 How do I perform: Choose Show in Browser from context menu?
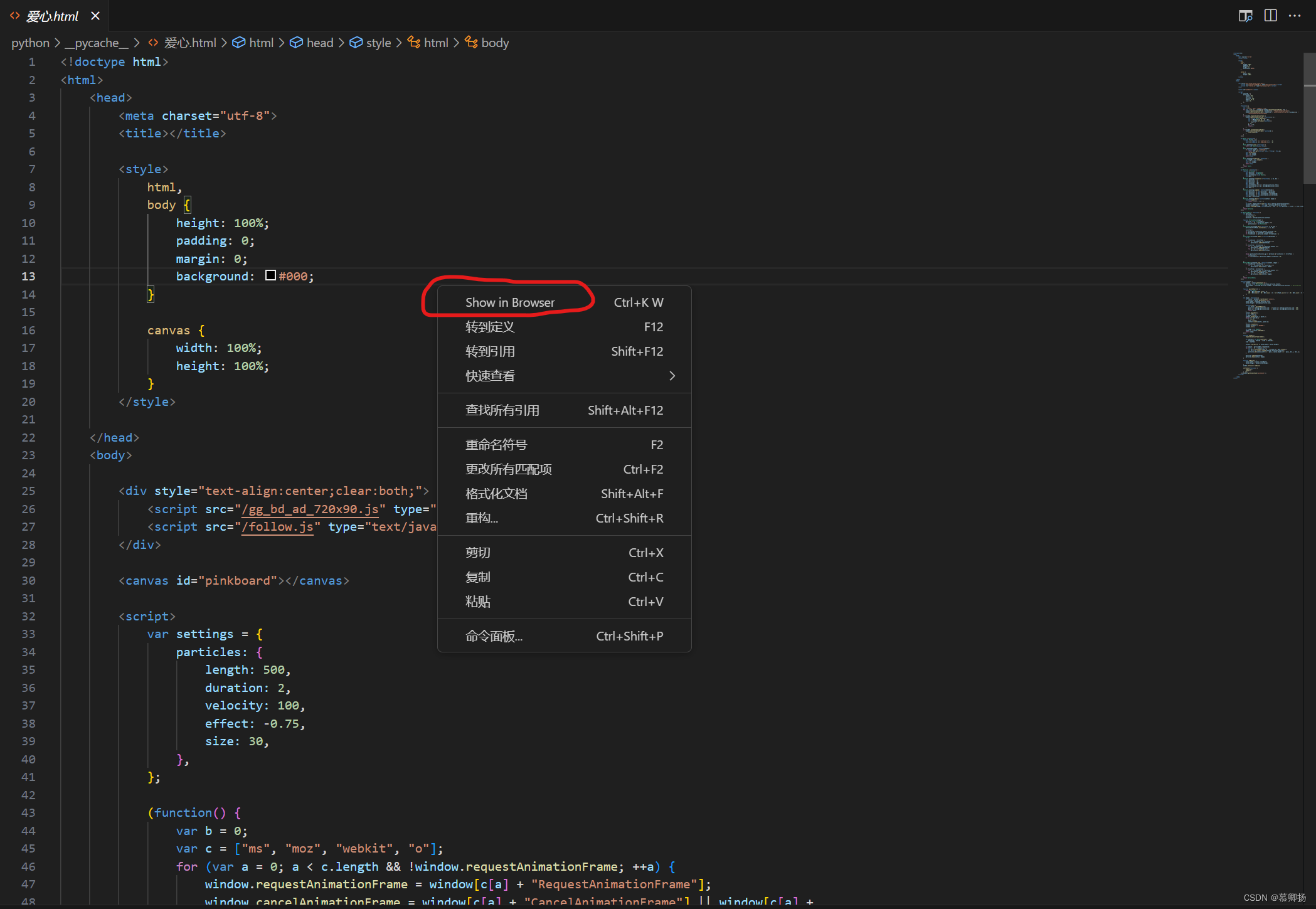[509, 302]
